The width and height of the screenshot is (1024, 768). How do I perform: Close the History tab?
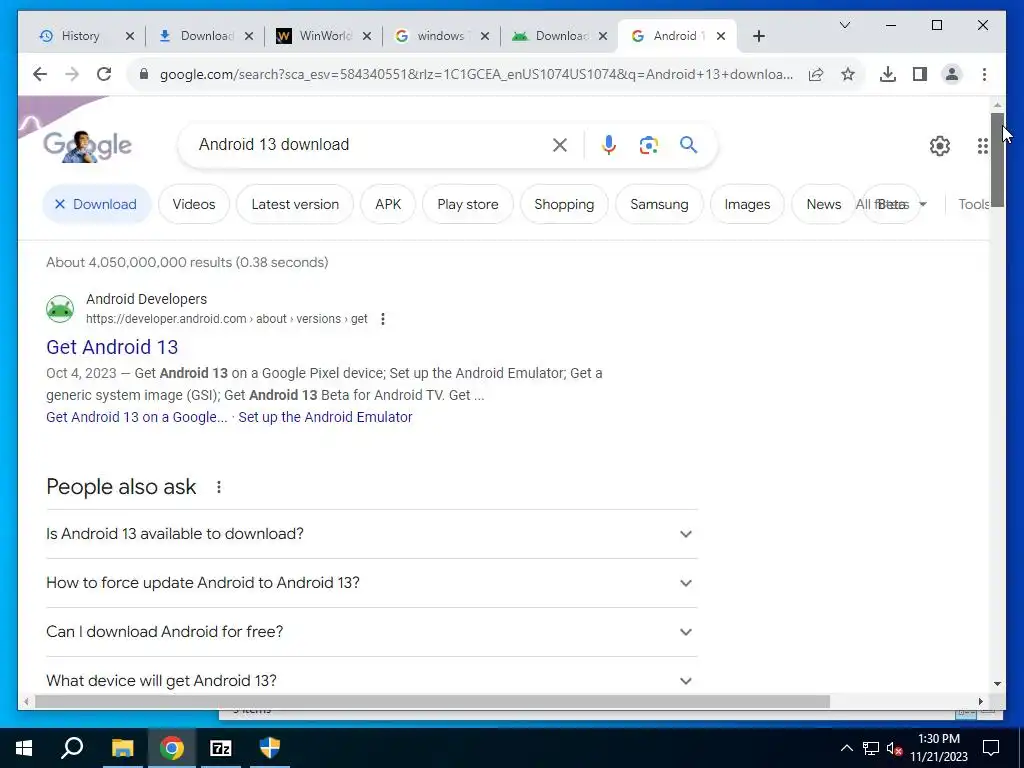(x=129, y=37)
